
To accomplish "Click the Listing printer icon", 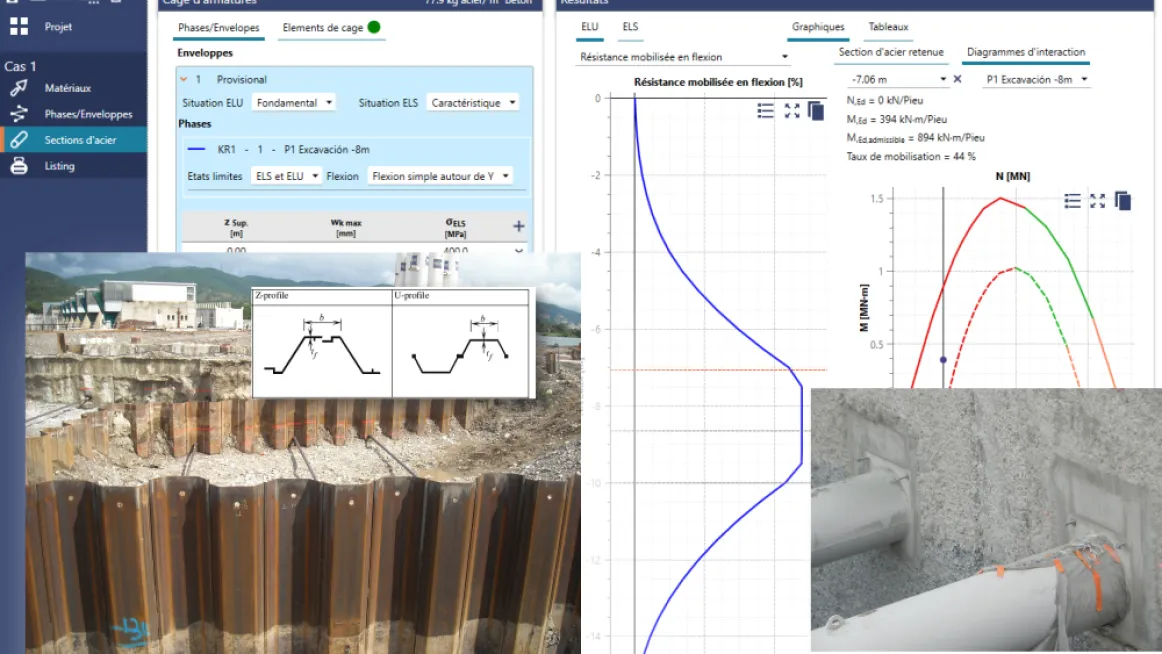I will click(18, 166).
